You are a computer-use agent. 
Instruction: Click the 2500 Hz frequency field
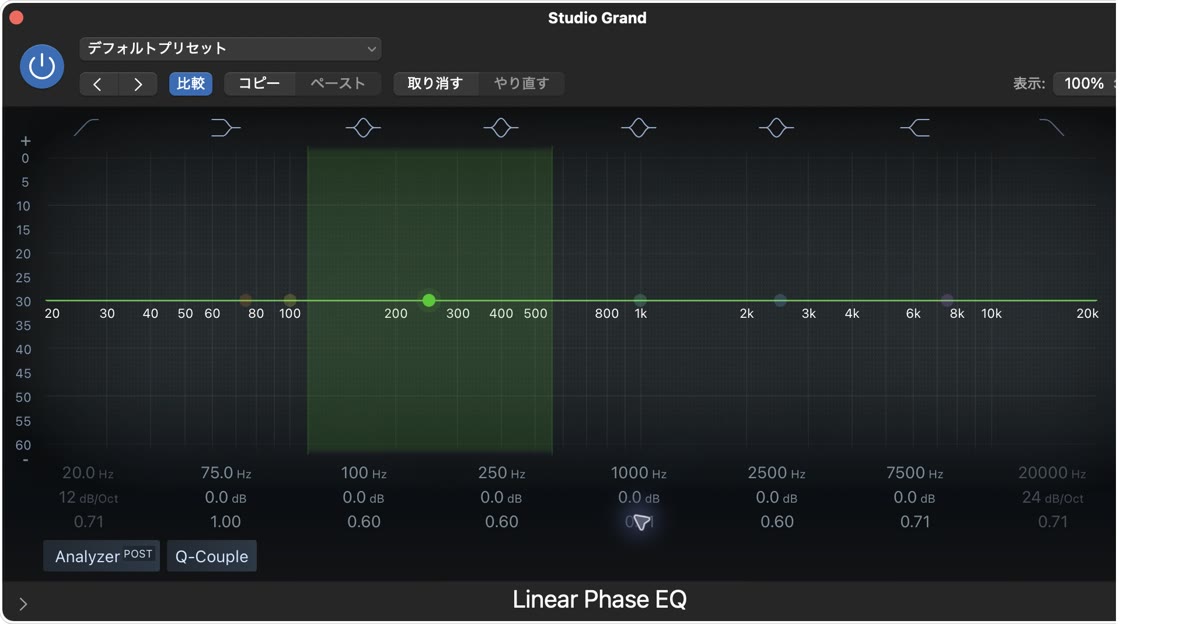[776, 473]
